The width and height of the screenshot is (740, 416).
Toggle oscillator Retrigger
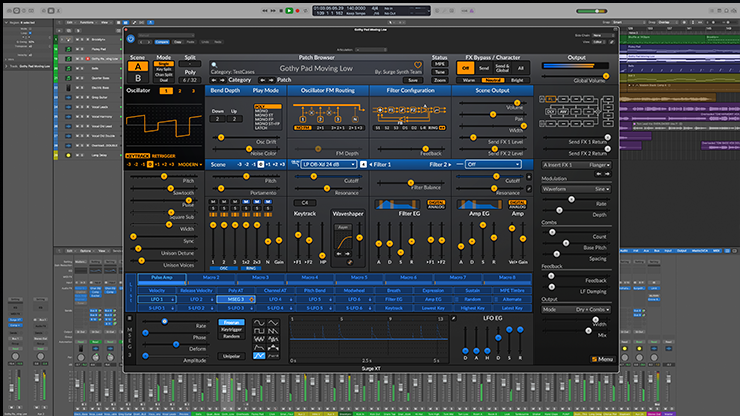pos(163,156)
